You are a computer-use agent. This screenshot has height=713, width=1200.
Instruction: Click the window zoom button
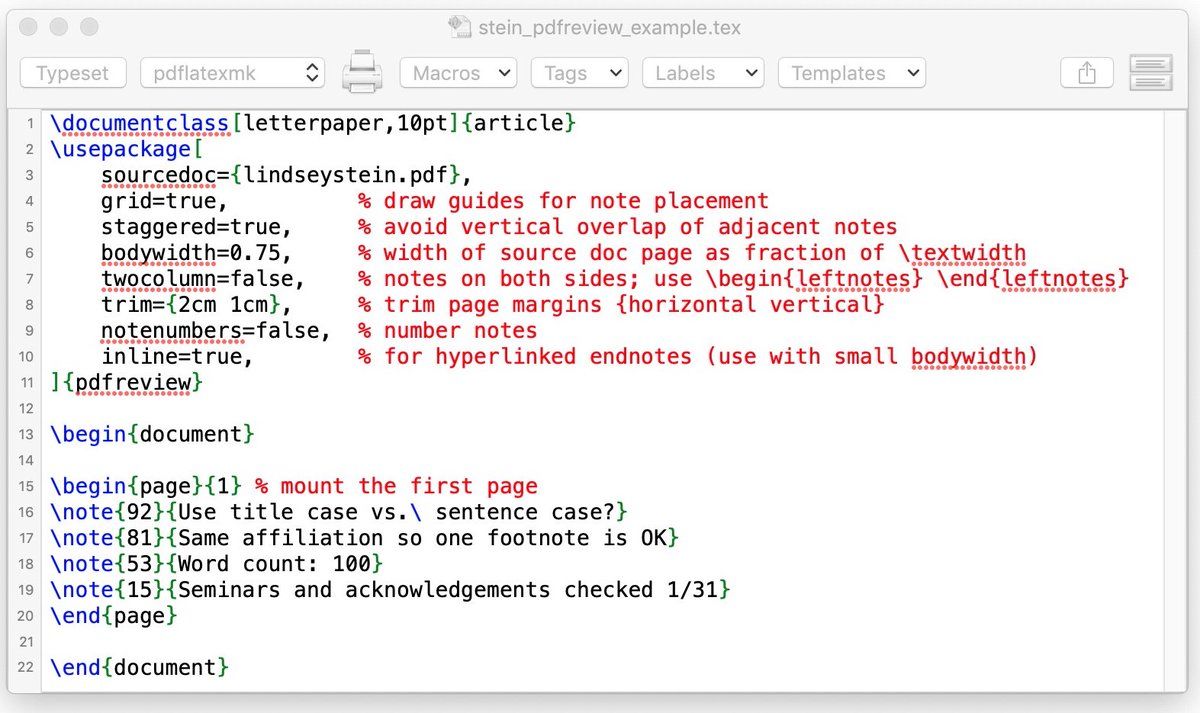(x=89, y=27)
